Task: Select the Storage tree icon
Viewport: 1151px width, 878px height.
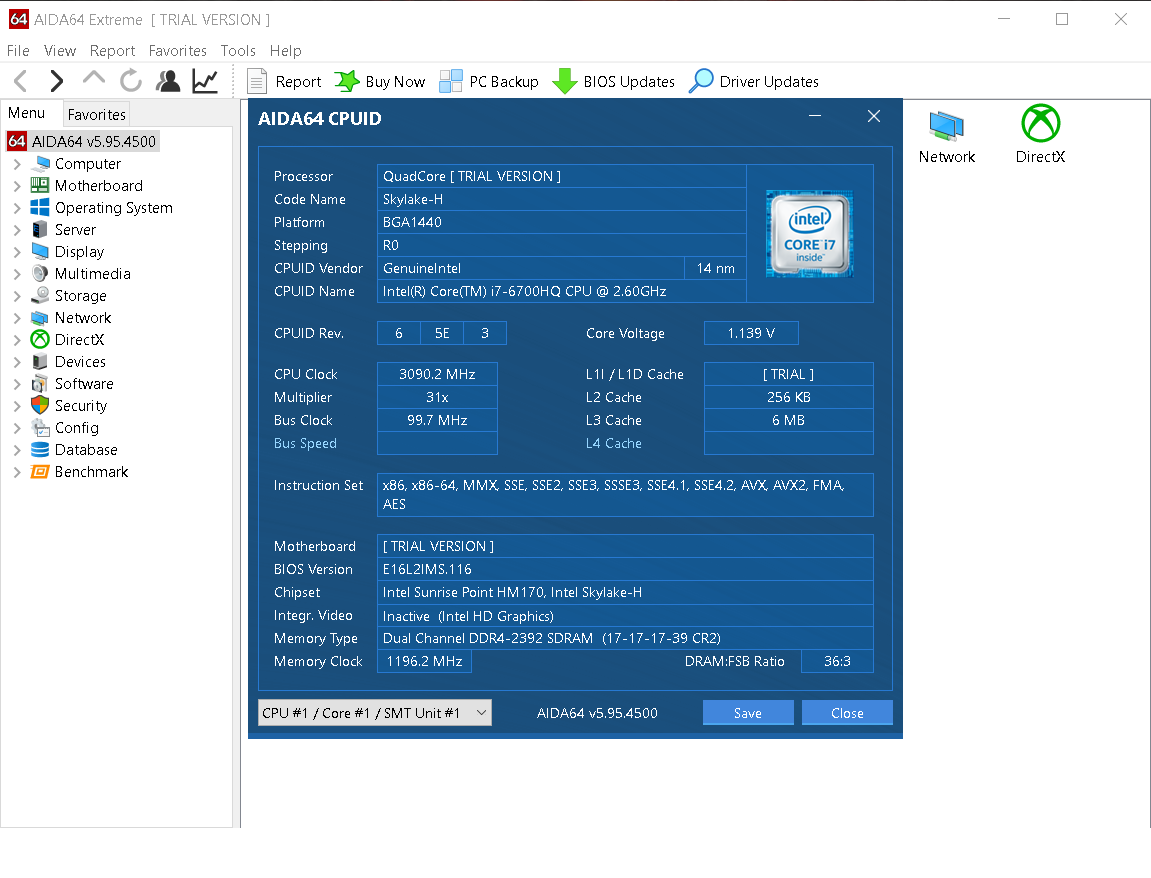Action: coord(40,295)
